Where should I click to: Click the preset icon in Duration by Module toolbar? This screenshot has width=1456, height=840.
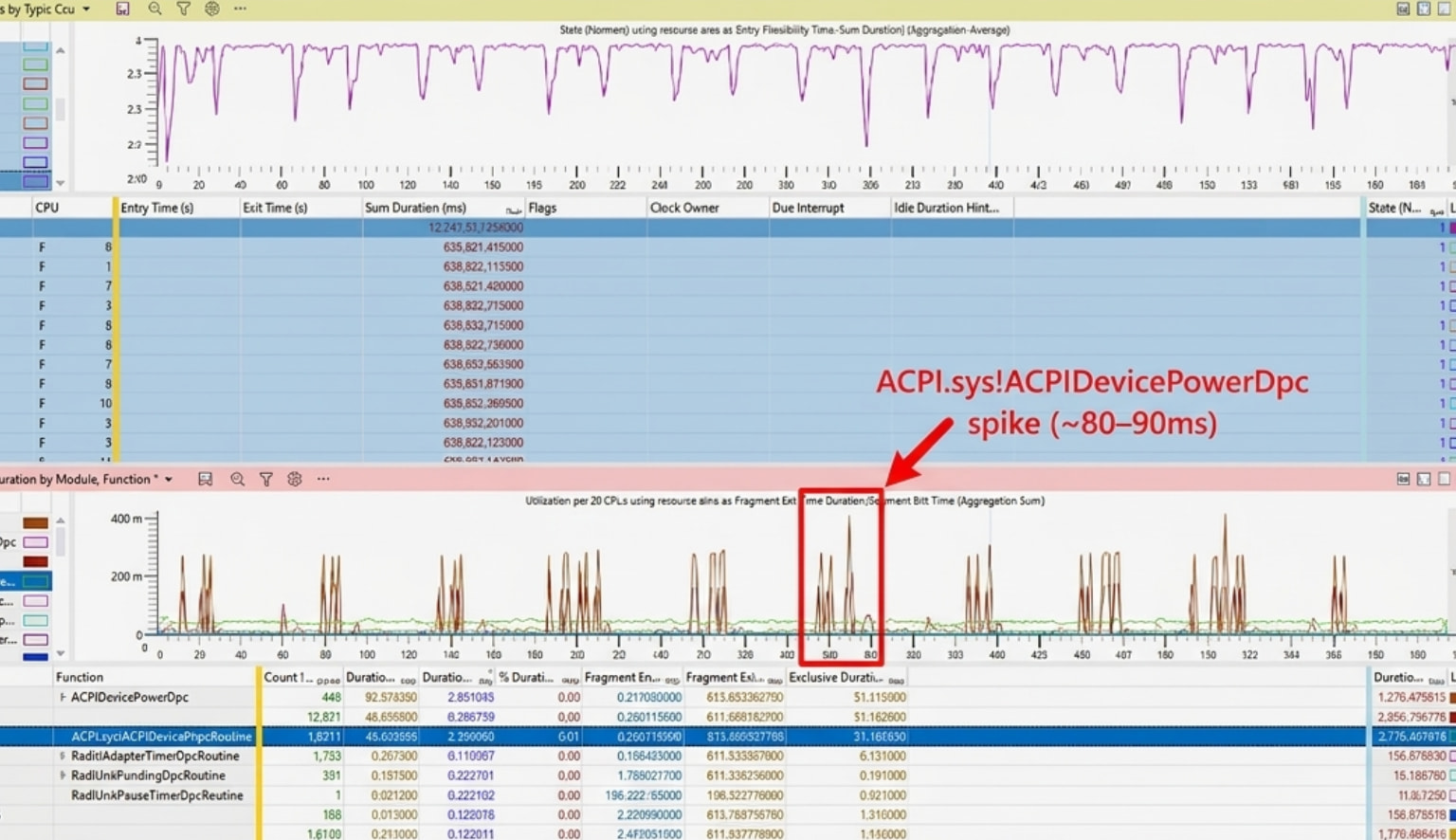[x=205, y=480]
